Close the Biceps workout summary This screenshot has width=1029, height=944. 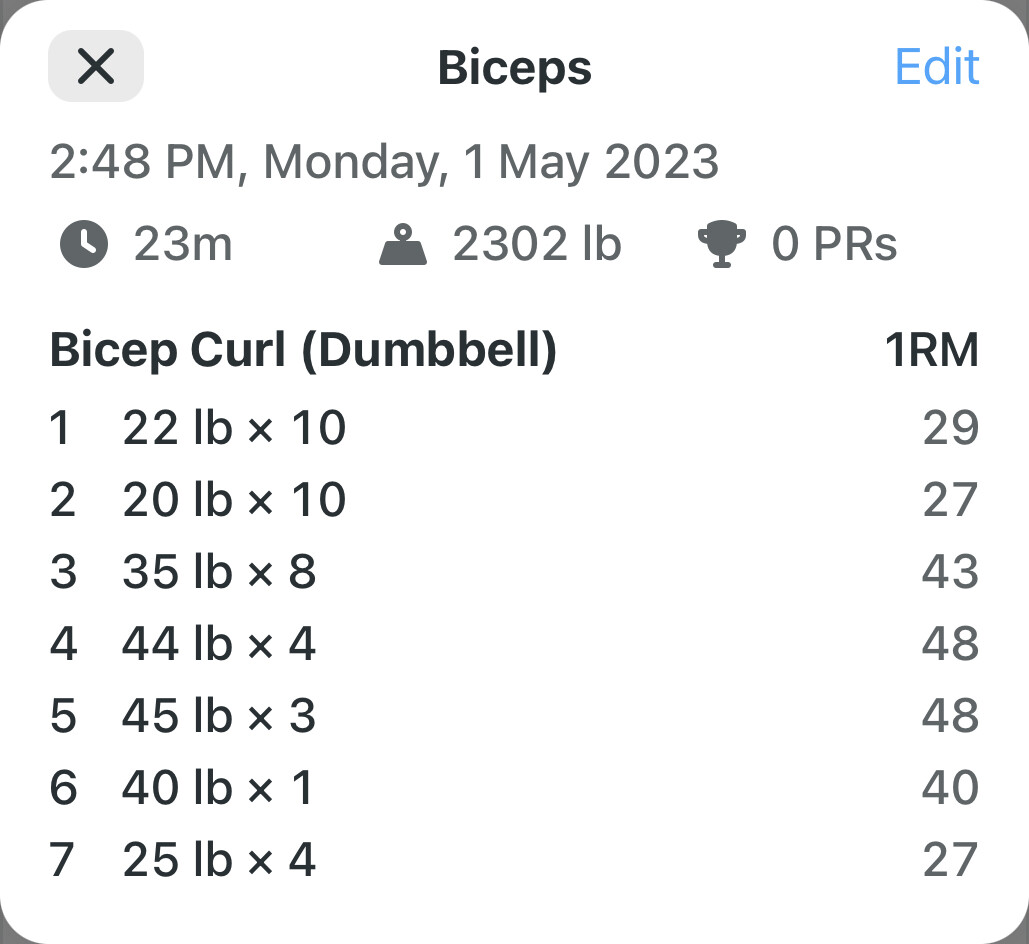click(x=96, y=66)
